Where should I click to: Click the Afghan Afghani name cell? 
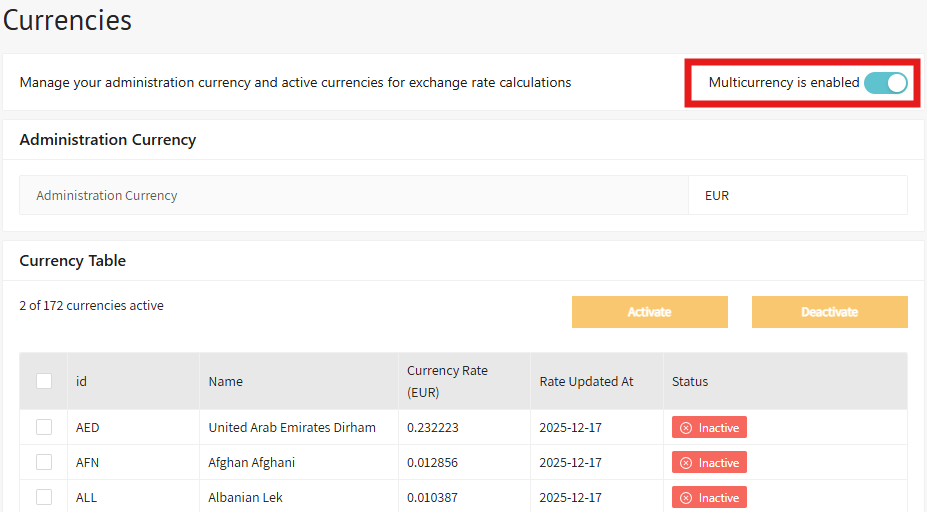point(251,462)
